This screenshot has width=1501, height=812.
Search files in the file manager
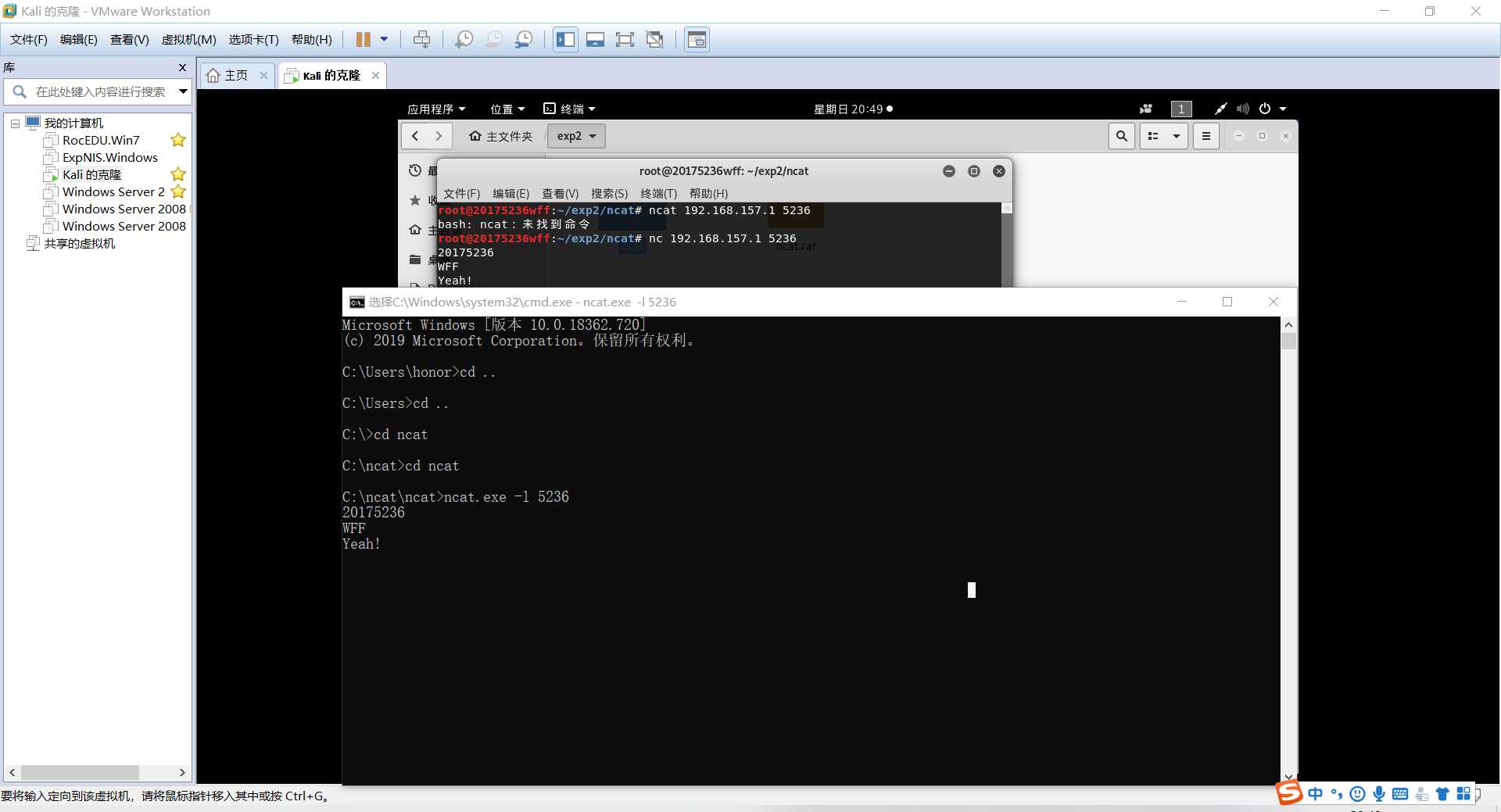coord(1122,136)
